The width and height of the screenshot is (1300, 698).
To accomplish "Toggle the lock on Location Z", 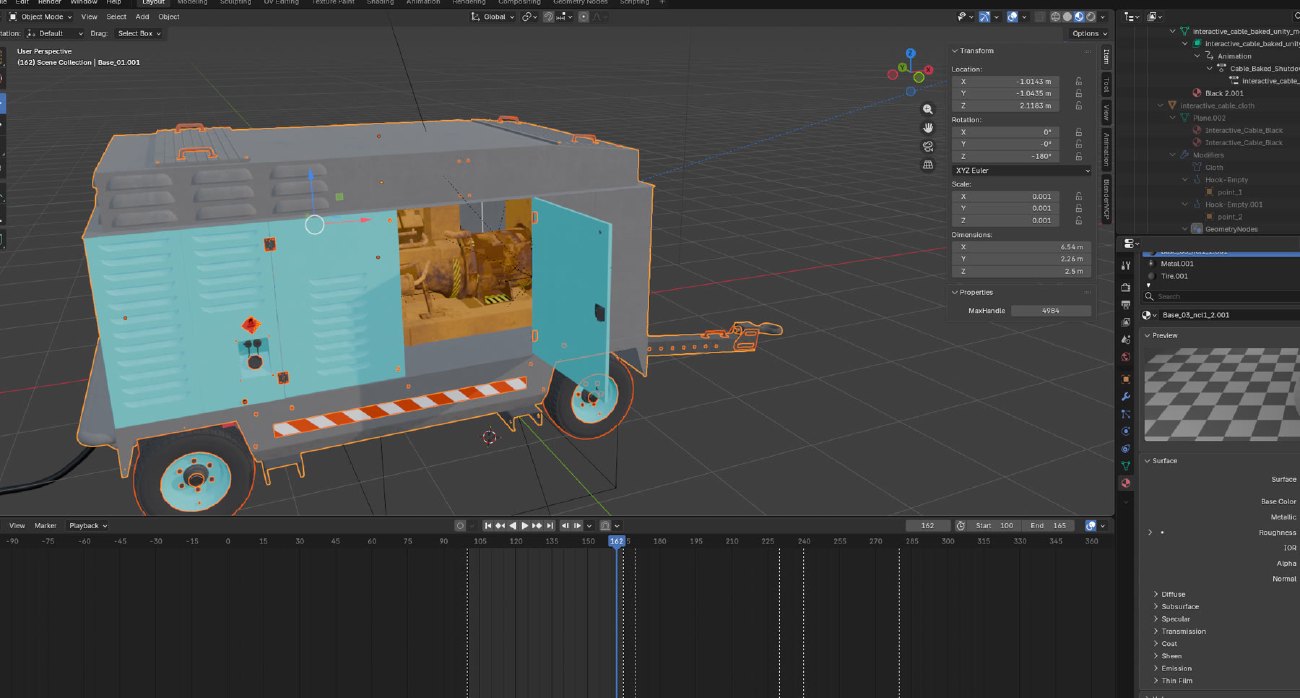I will [x=1079, y=105].
